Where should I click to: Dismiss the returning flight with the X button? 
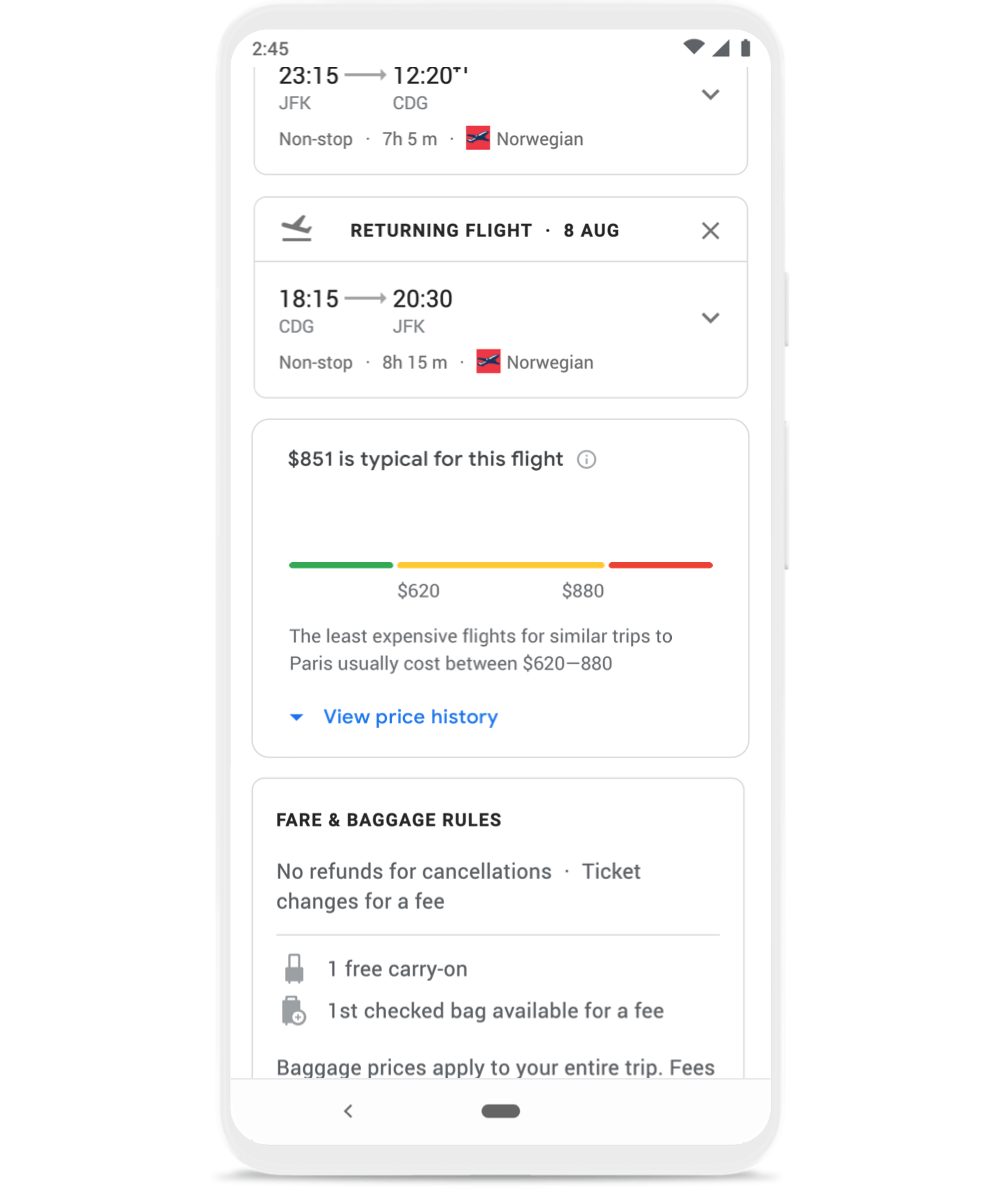pos(710,230)
